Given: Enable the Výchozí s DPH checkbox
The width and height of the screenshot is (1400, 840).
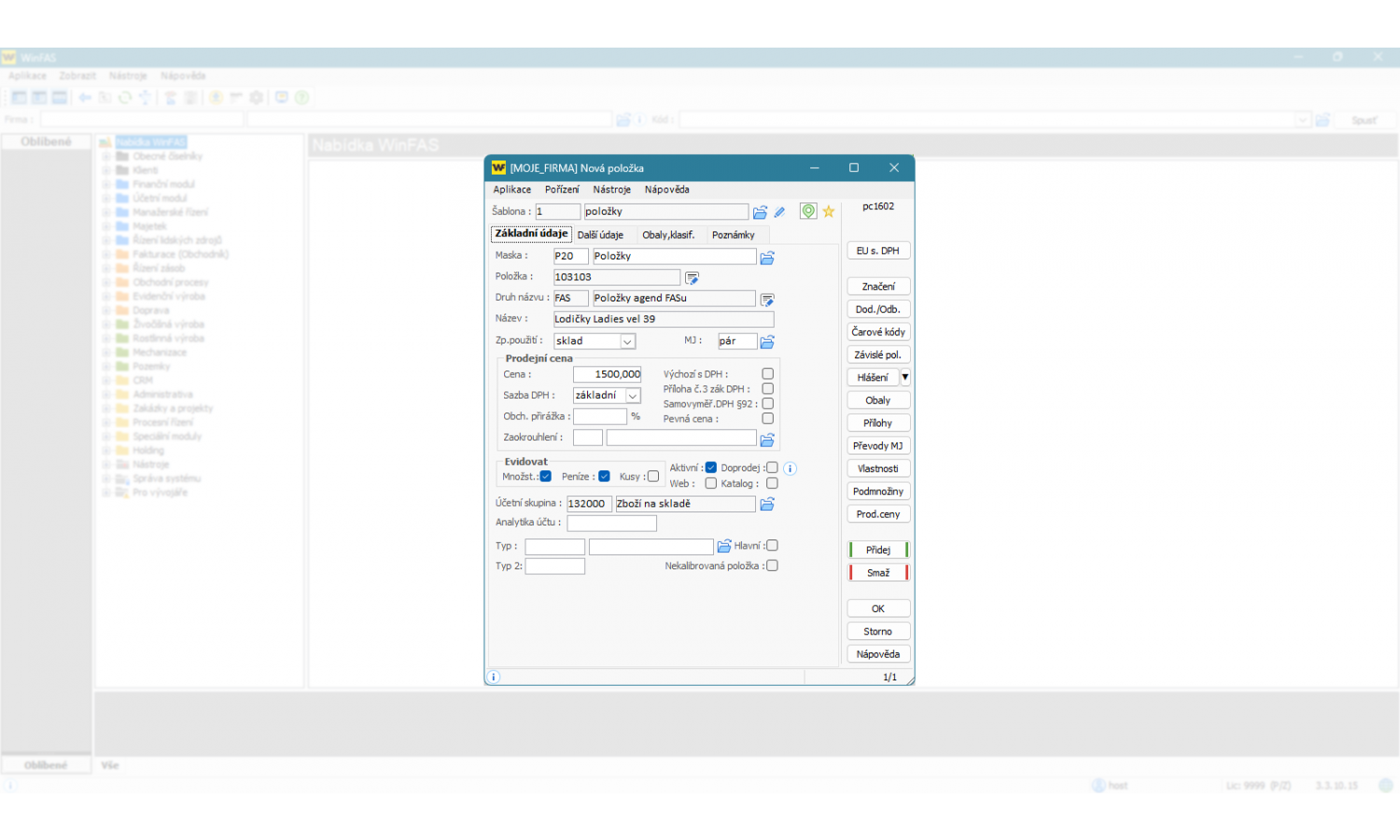Looking at the screenshot, I should coord(767,374).
